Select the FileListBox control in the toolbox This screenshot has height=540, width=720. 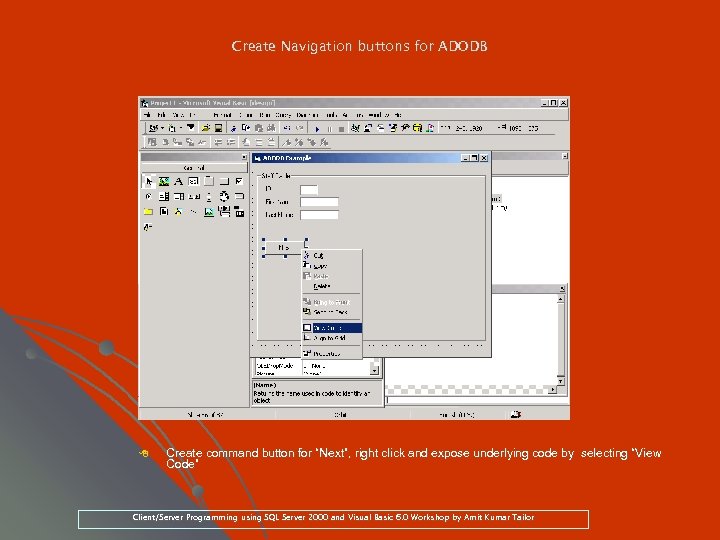point(163,212)
